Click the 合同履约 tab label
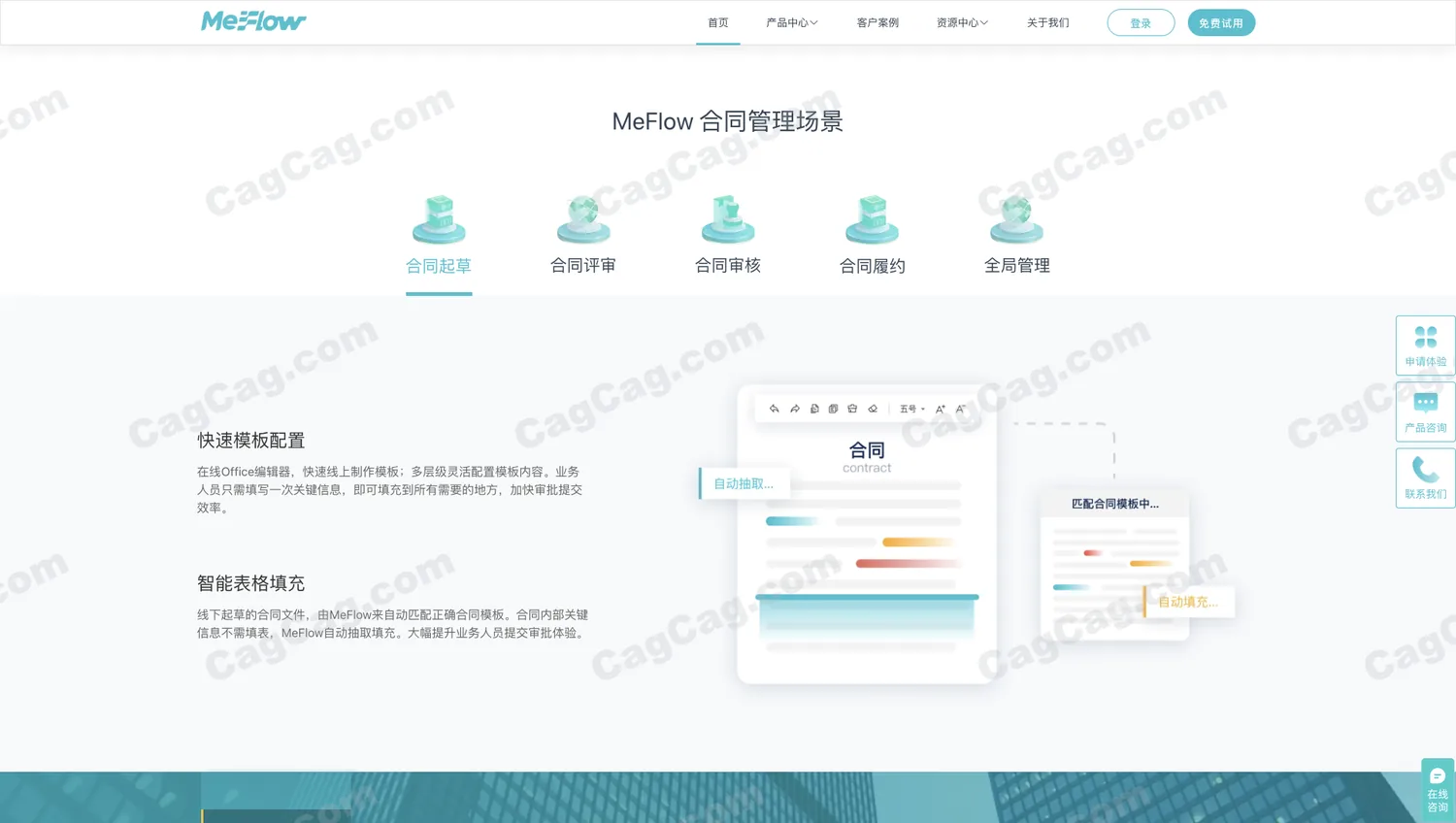 click(873, 266)
